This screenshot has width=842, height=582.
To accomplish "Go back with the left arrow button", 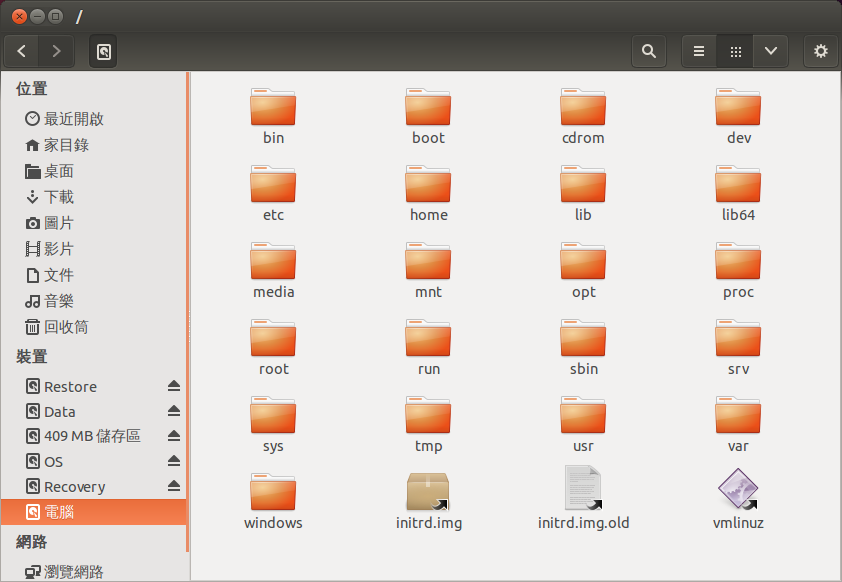I will 21,51.
